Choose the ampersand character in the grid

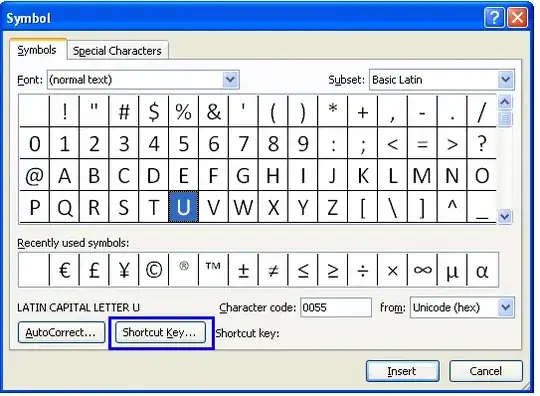214,112
